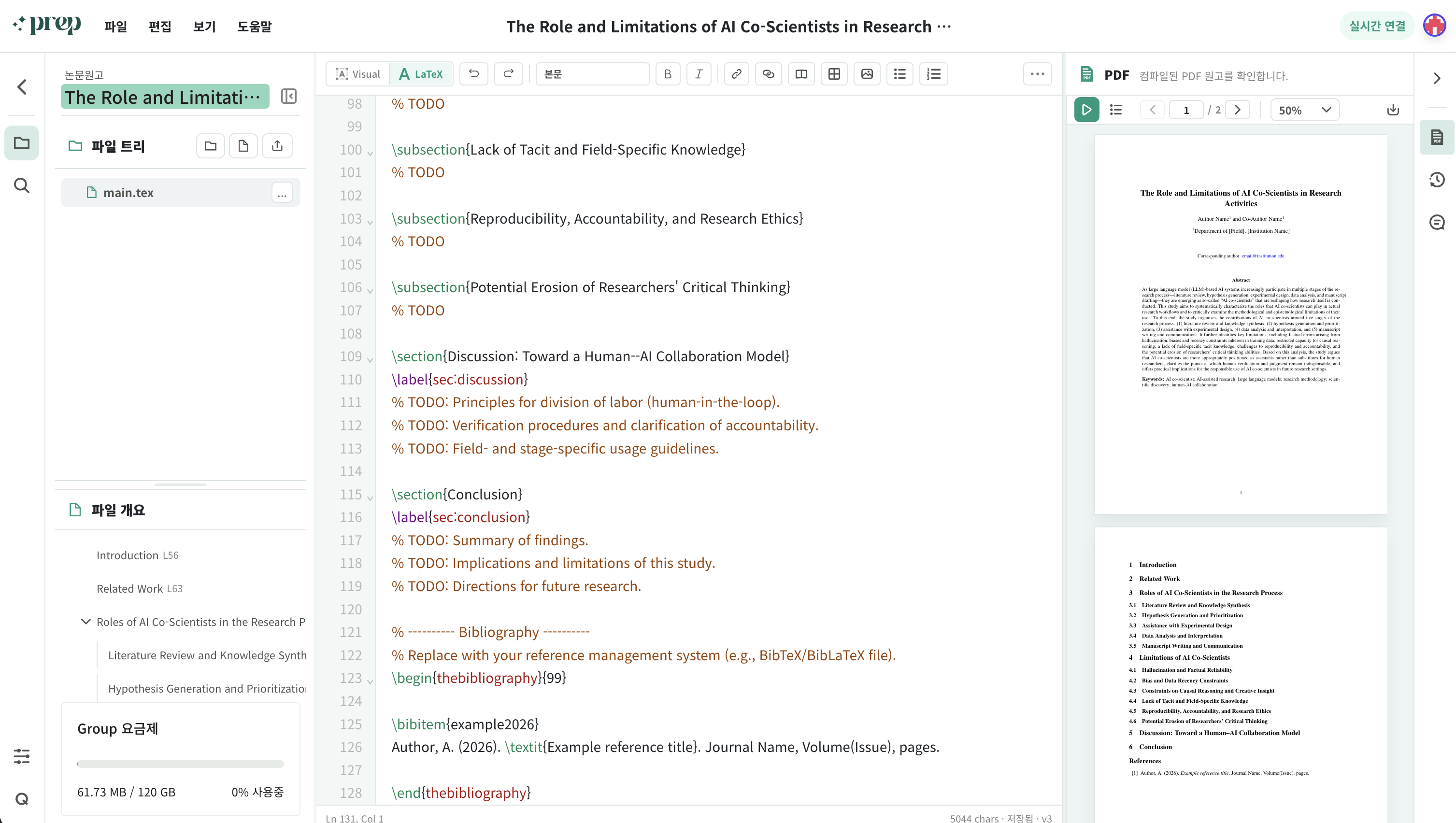Go to the previous PDF page

pyautogui.click(x=1152, y=110)
